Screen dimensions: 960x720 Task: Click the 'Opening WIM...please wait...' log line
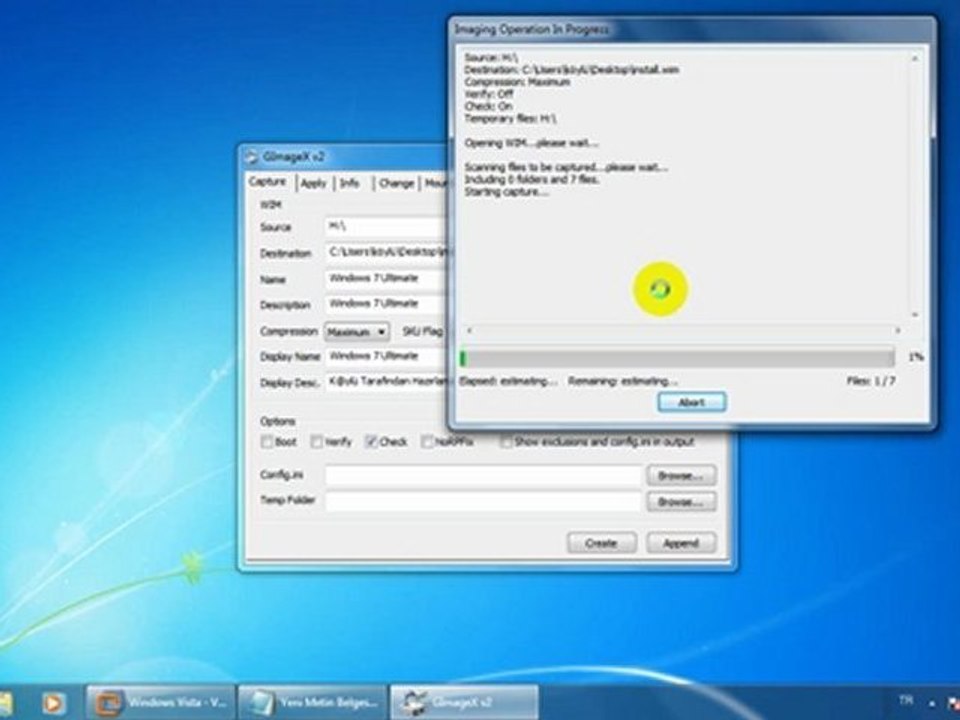(531, 143)
